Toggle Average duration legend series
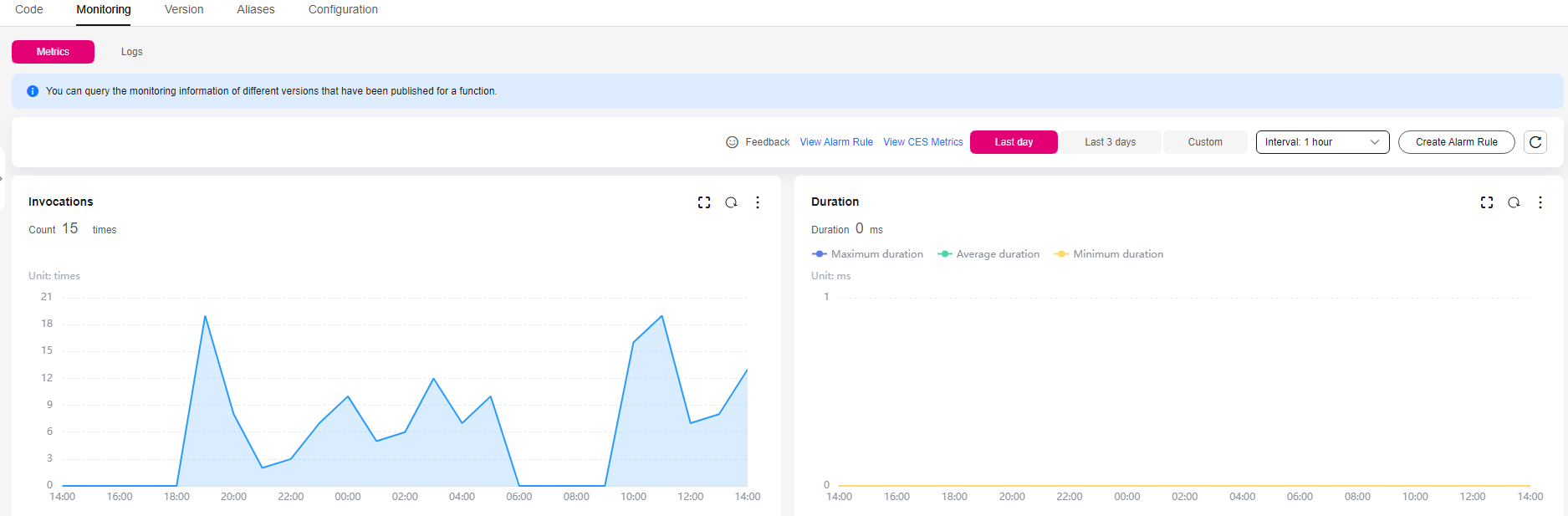The height and width of the screenshot is (516, 1568). [x=988, y=254]
